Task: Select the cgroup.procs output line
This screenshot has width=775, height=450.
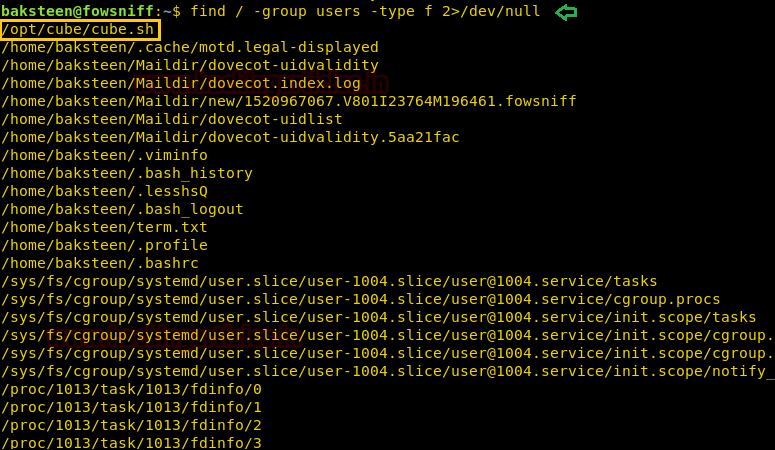Action: click(361, 299)
